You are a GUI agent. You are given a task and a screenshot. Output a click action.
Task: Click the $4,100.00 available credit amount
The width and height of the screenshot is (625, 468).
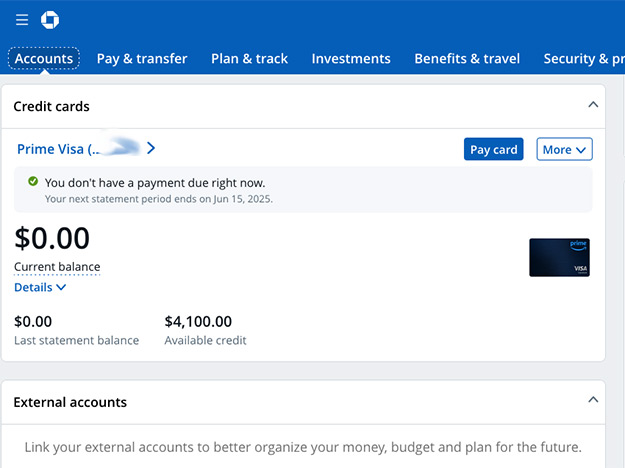198,322
